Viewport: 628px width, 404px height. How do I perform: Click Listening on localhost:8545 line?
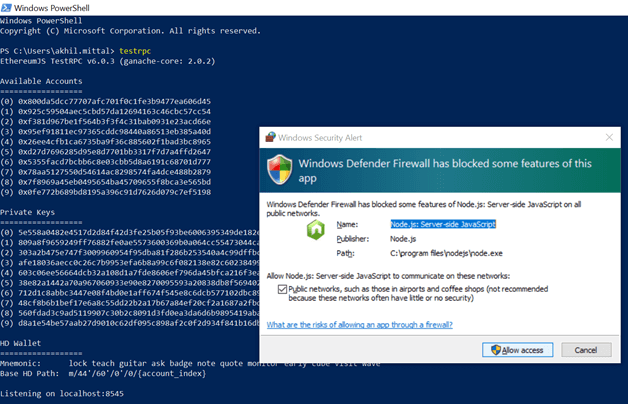click(62, 394)
